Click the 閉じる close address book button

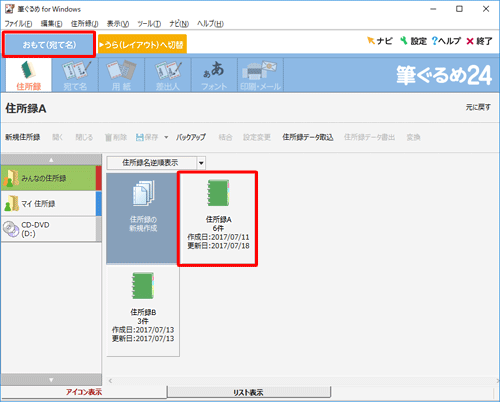[84, 137]
